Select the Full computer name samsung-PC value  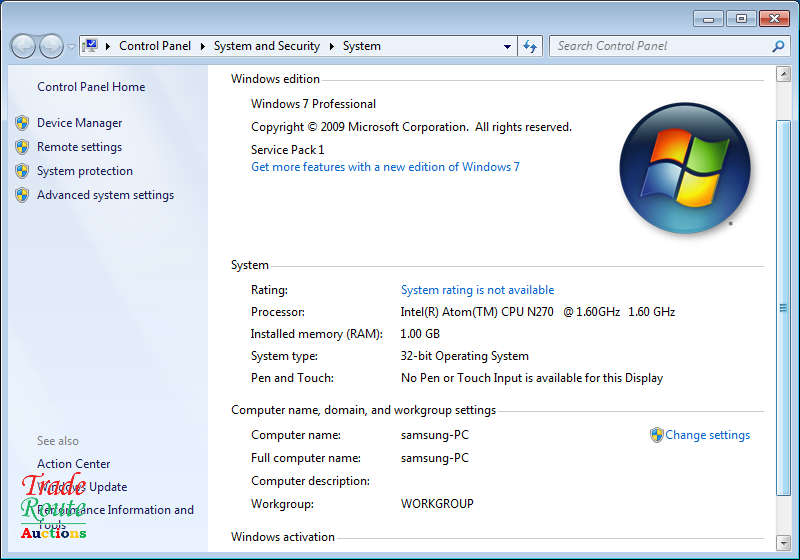click(435, 458)
